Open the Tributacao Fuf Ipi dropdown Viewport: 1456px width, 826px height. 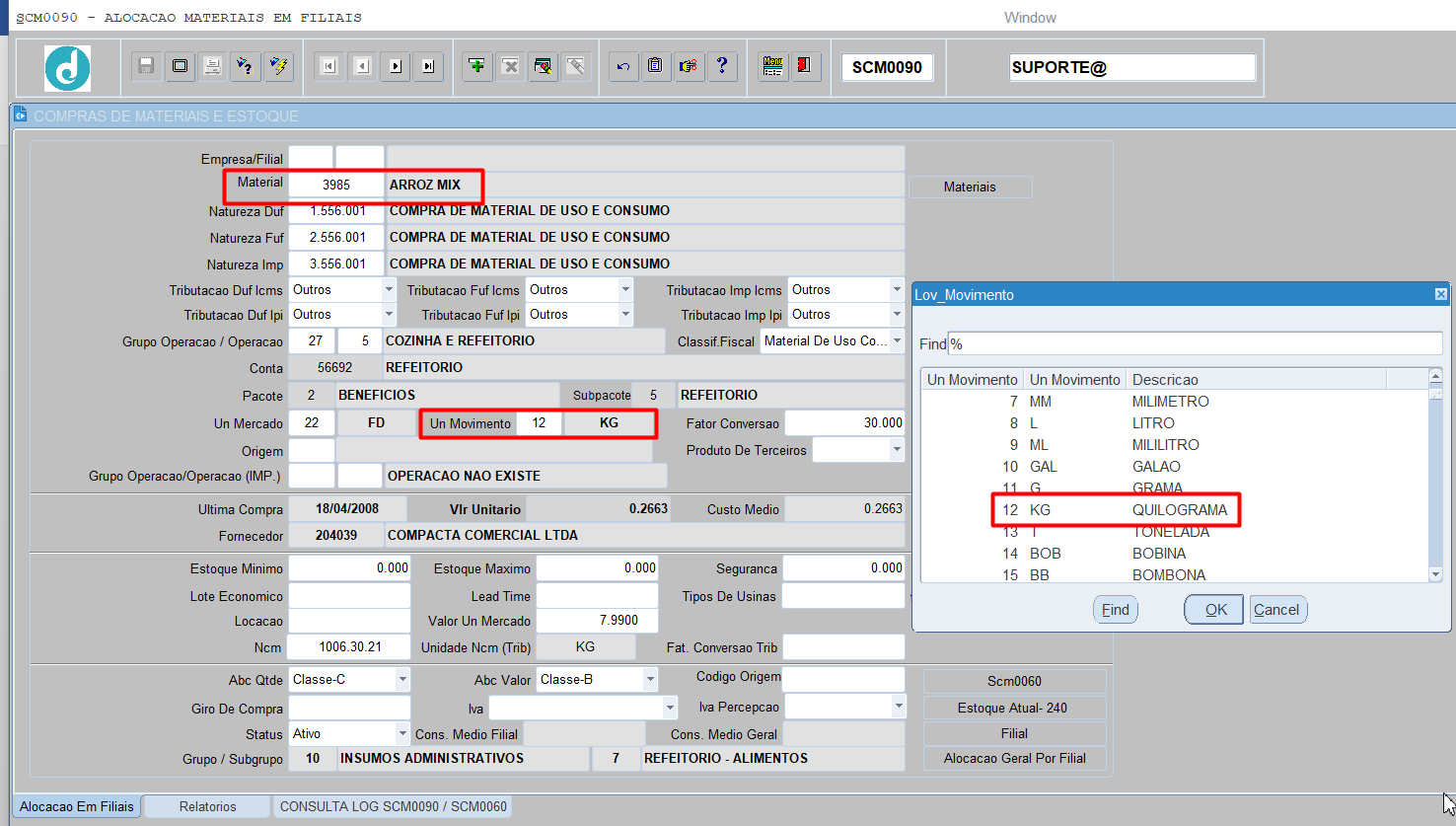(625, 314)
